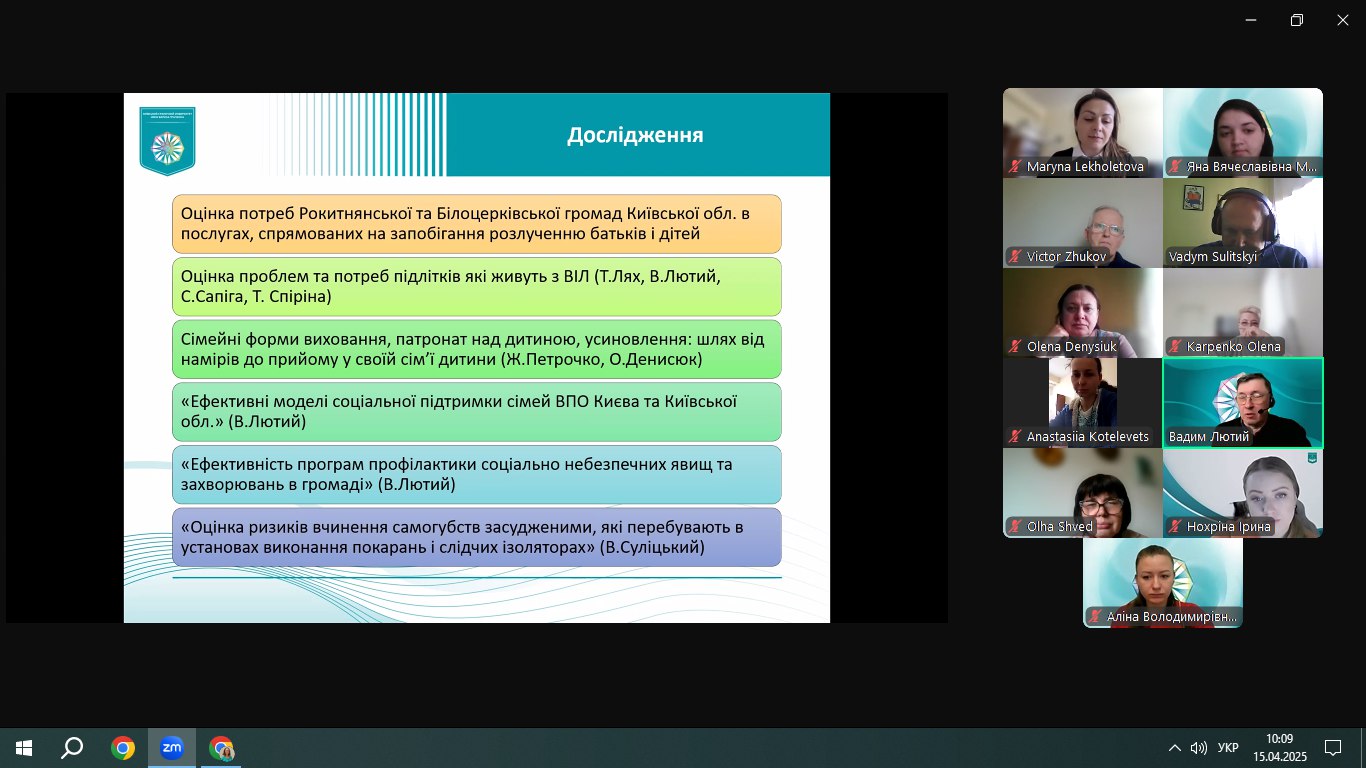1366x768 pixels.
Task: Open the Chrome icon left of Zoom
Action: click(123, 747)
